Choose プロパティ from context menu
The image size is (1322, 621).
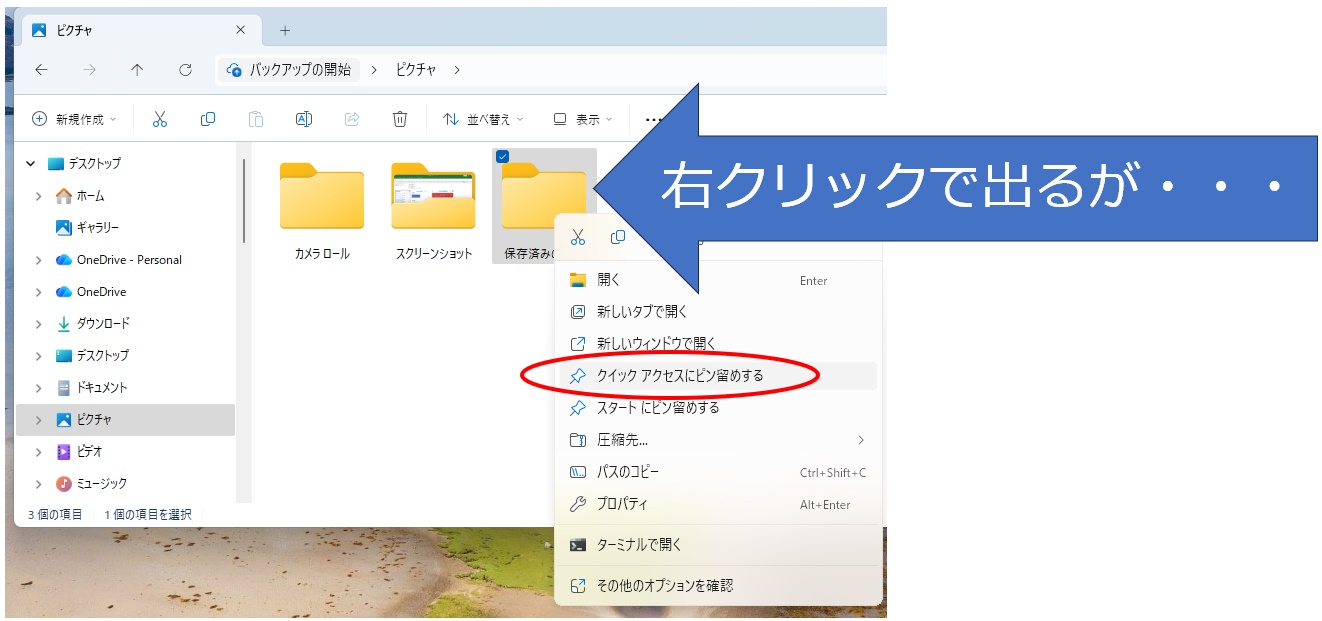[x=622, y=504]
